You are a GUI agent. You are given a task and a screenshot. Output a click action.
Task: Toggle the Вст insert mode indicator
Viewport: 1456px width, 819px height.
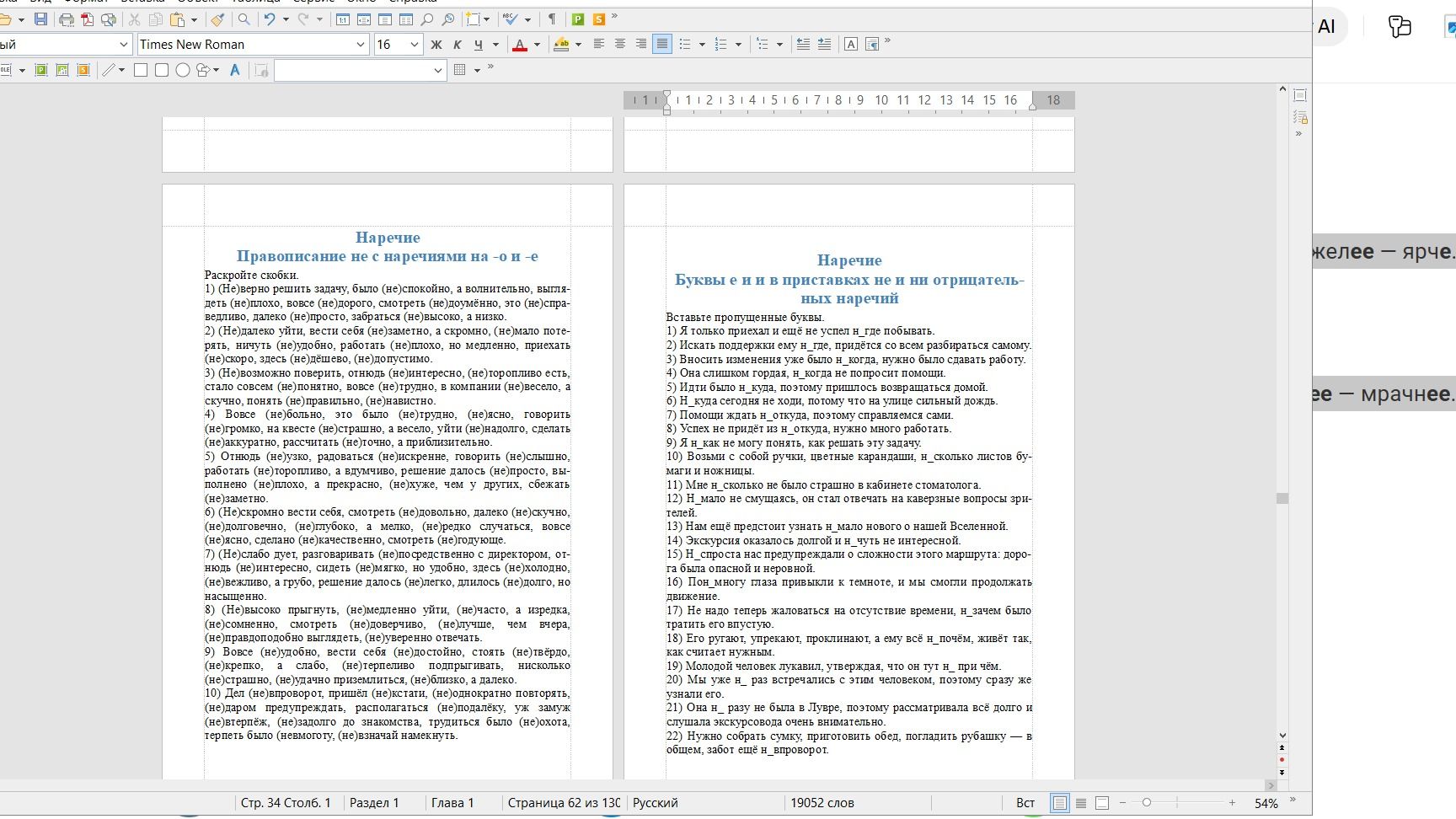click(1025, 803)
